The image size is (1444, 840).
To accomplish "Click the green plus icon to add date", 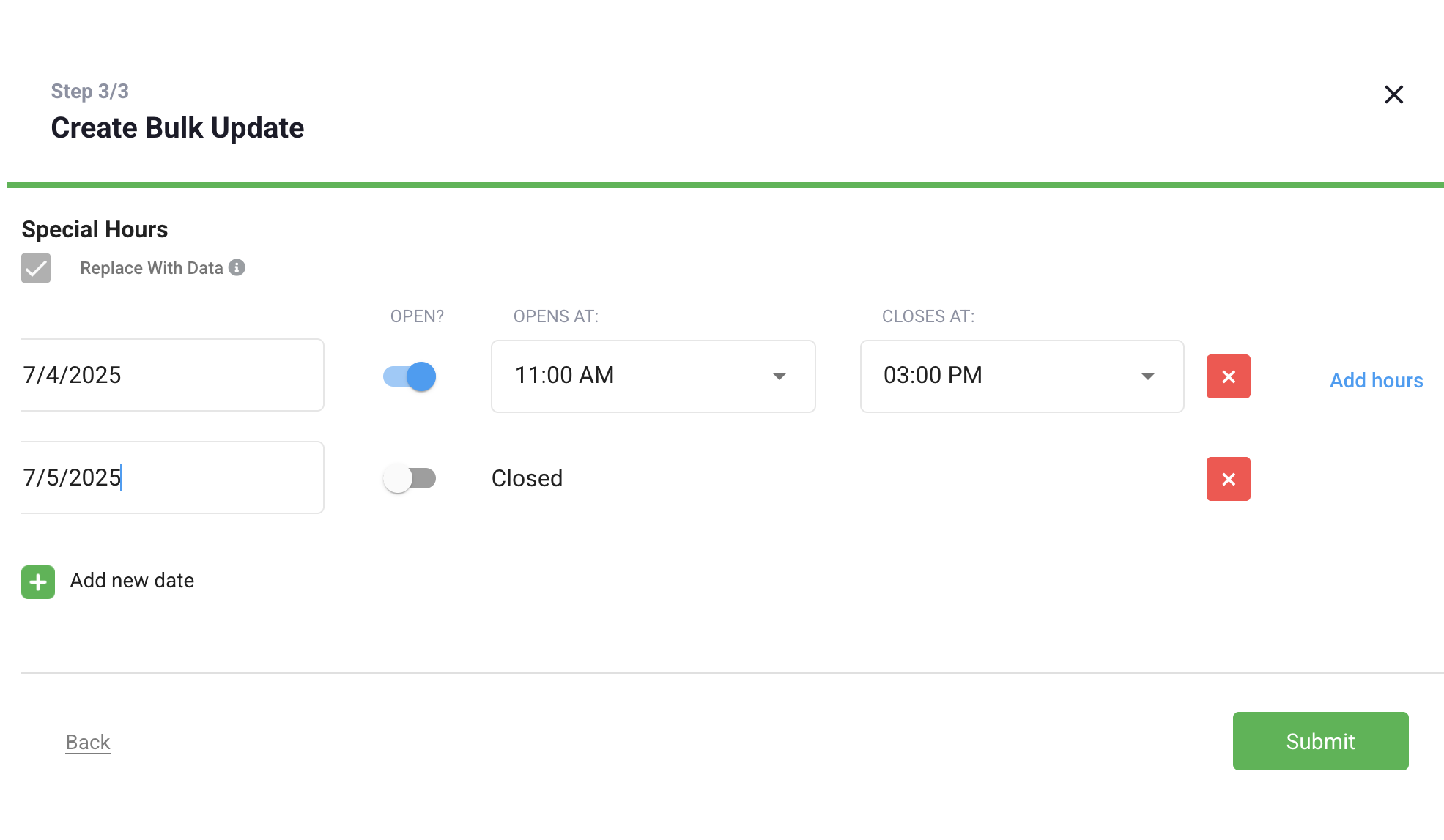I will tap(38, 582).
